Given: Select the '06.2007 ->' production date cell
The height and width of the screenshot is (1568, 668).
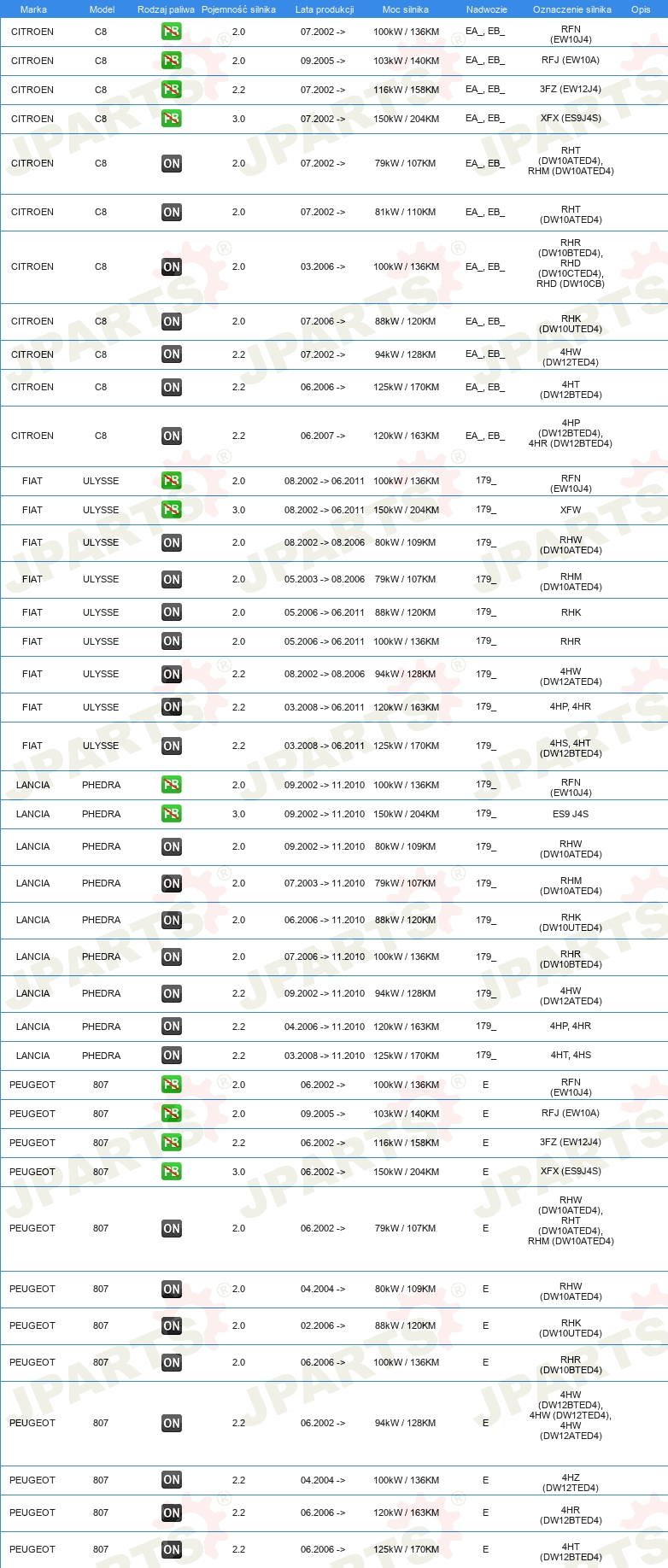Looking at the screenshot, I should click(x=323, y=436).
